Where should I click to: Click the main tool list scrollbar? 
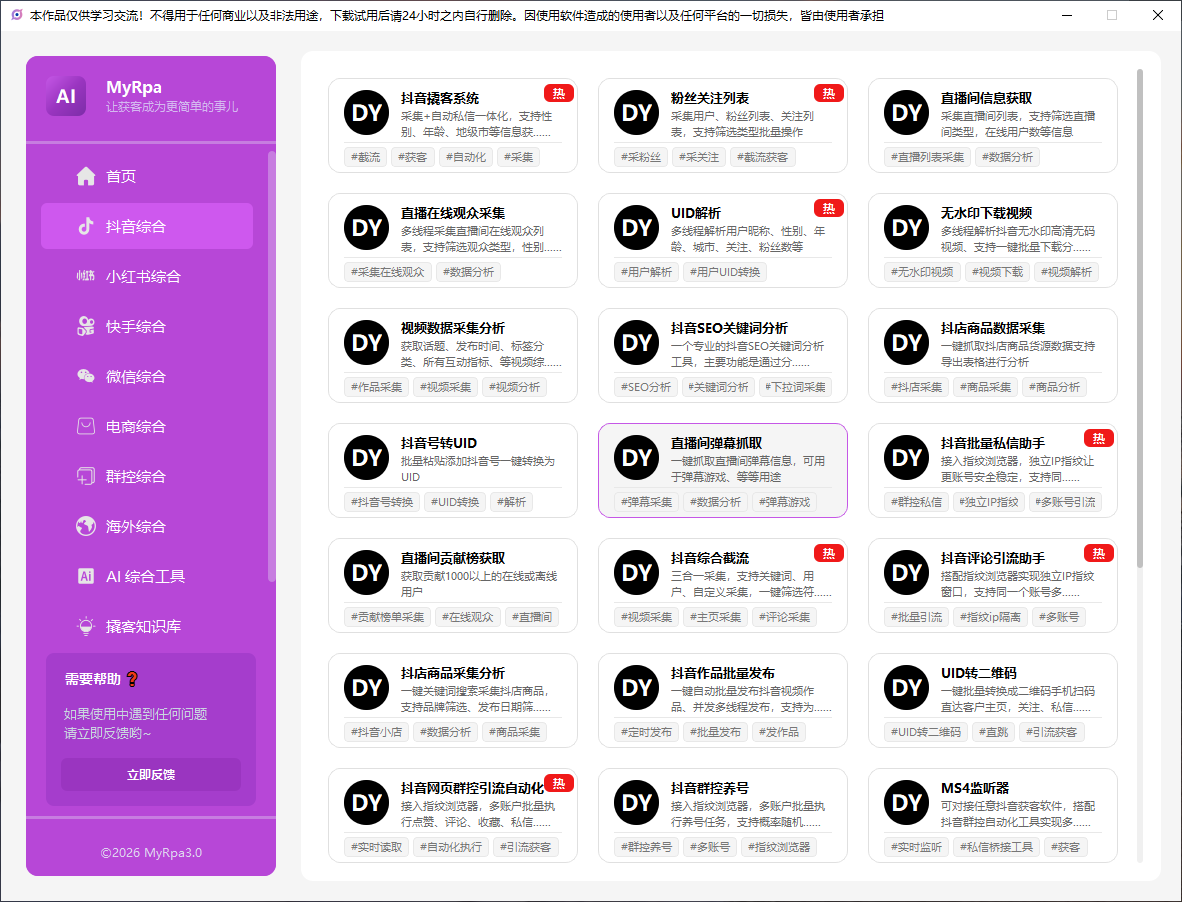tap(1139, 318)
